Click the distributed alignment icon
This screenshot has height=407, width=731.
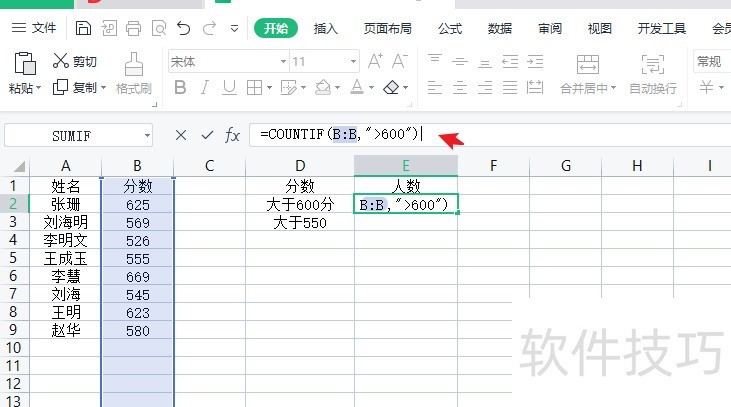[x=535, y=87]
